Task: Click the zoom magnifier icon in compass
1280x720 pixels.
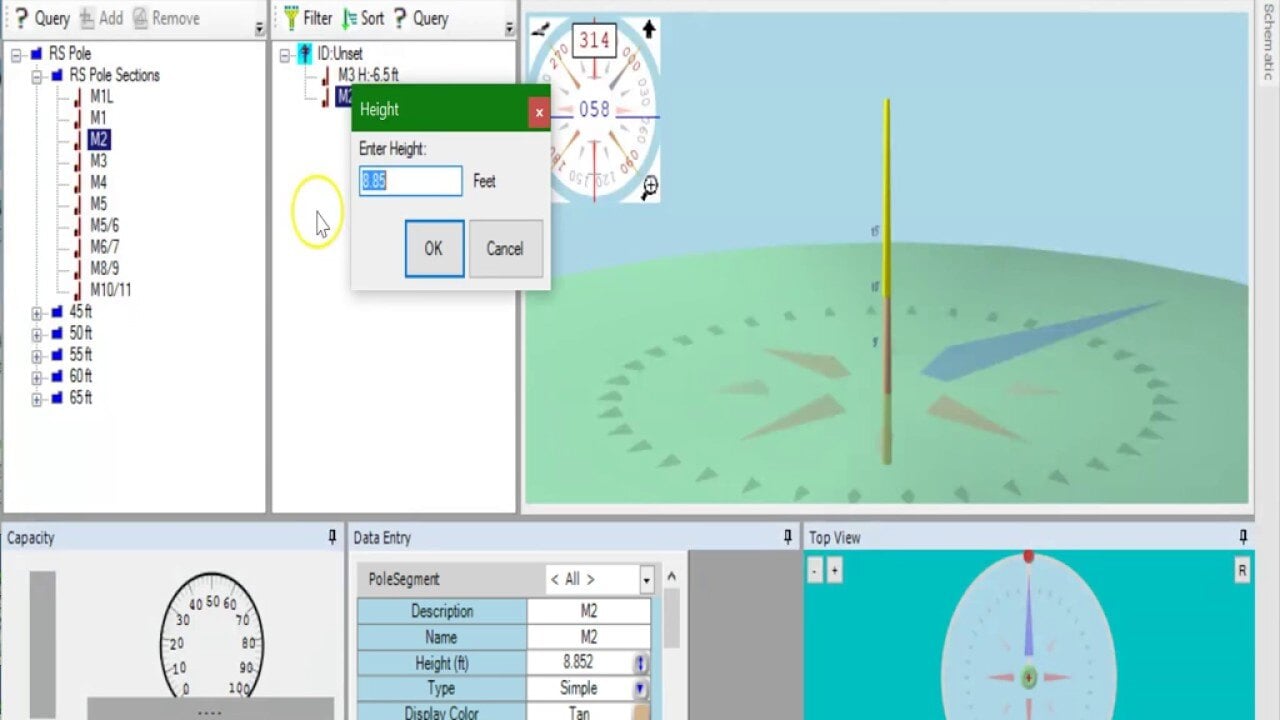Action: click(650, 186)
